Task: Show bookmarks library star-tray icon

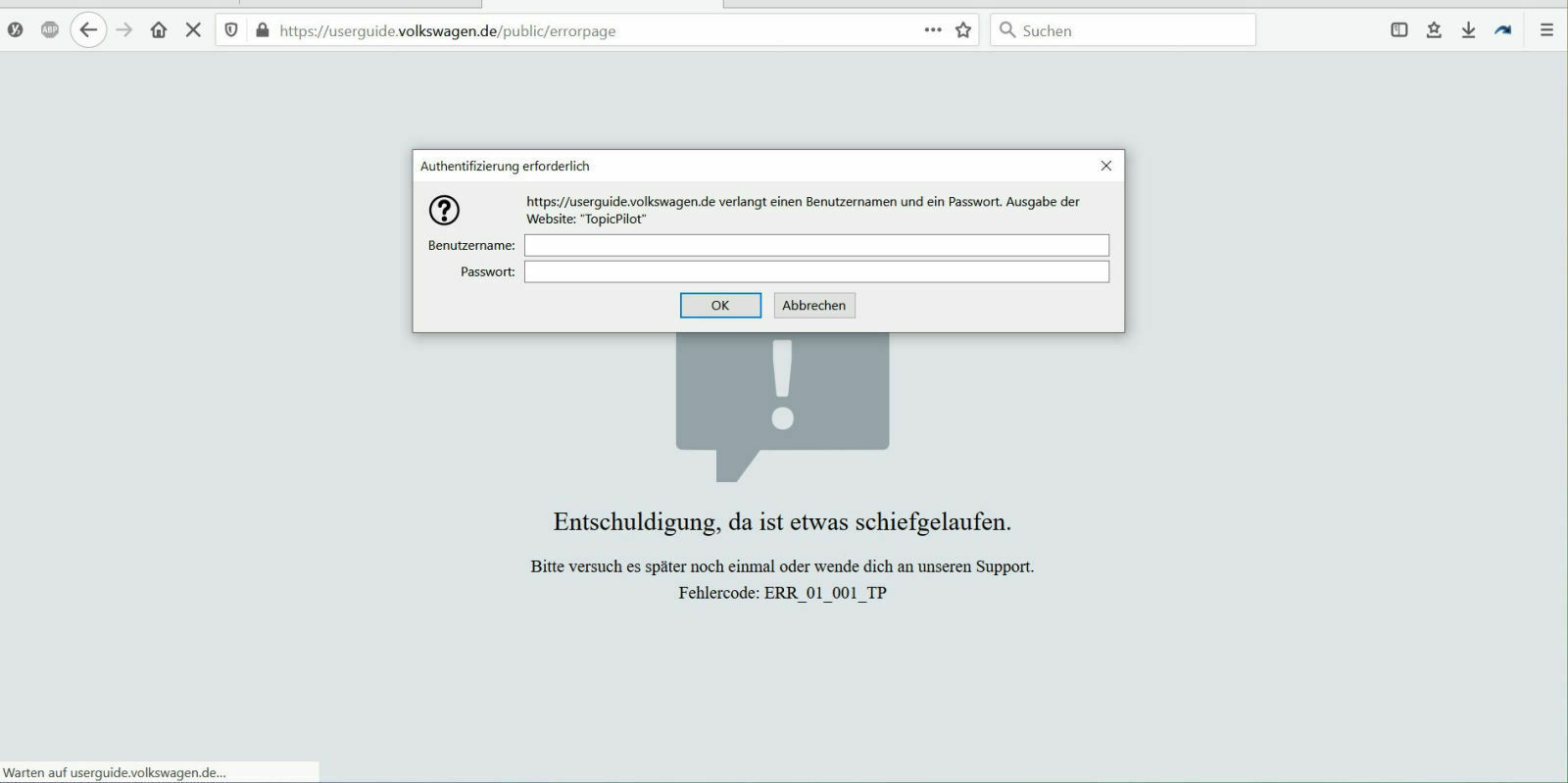Action: click(1434, 30)
